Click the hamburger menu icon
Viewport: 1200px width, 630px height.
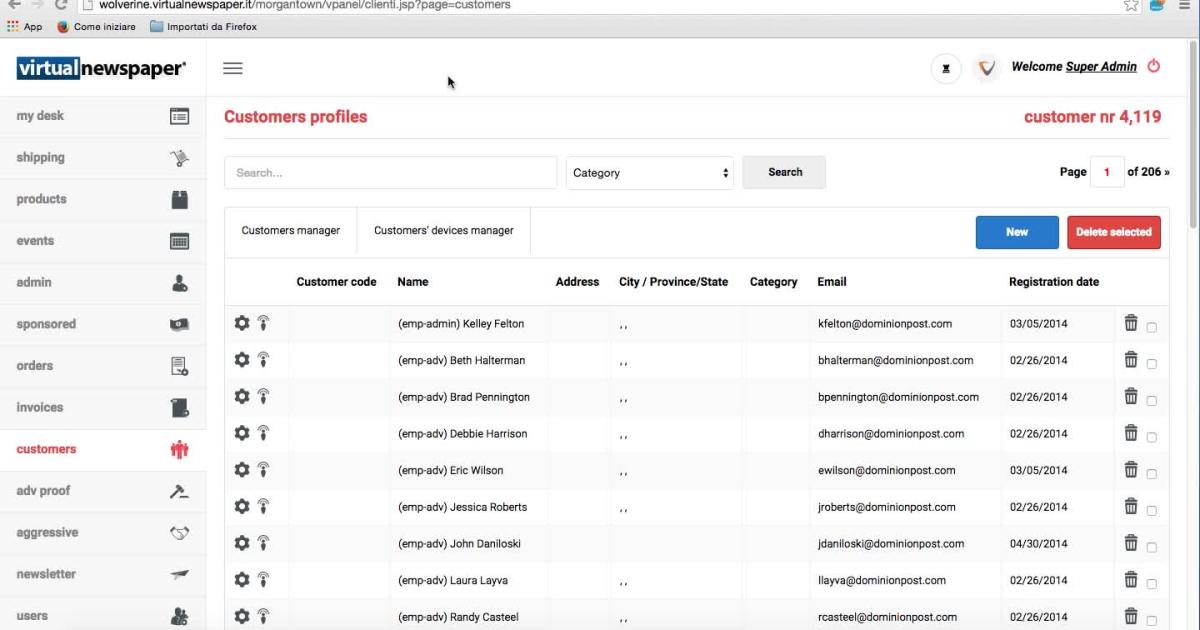[233, 68]
